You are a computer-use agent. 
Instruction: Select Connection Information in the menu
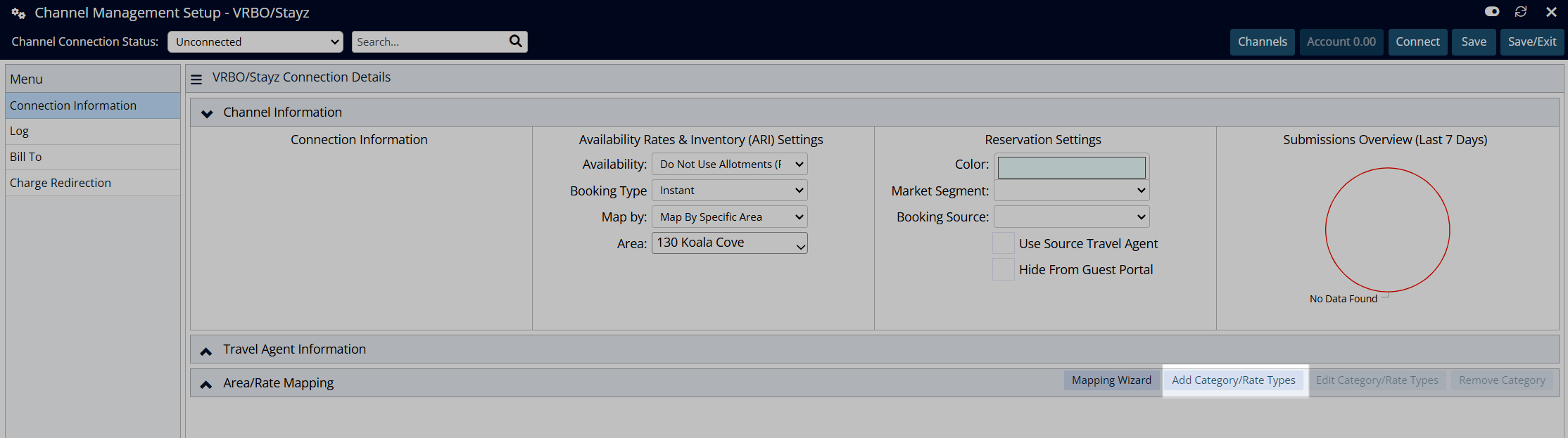point(93,105)
